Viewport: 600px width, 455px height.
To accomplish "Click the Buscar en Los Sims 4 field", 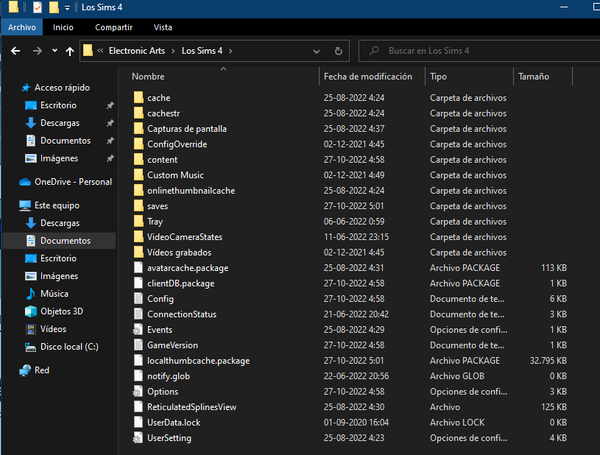I will tap(481, 51).
